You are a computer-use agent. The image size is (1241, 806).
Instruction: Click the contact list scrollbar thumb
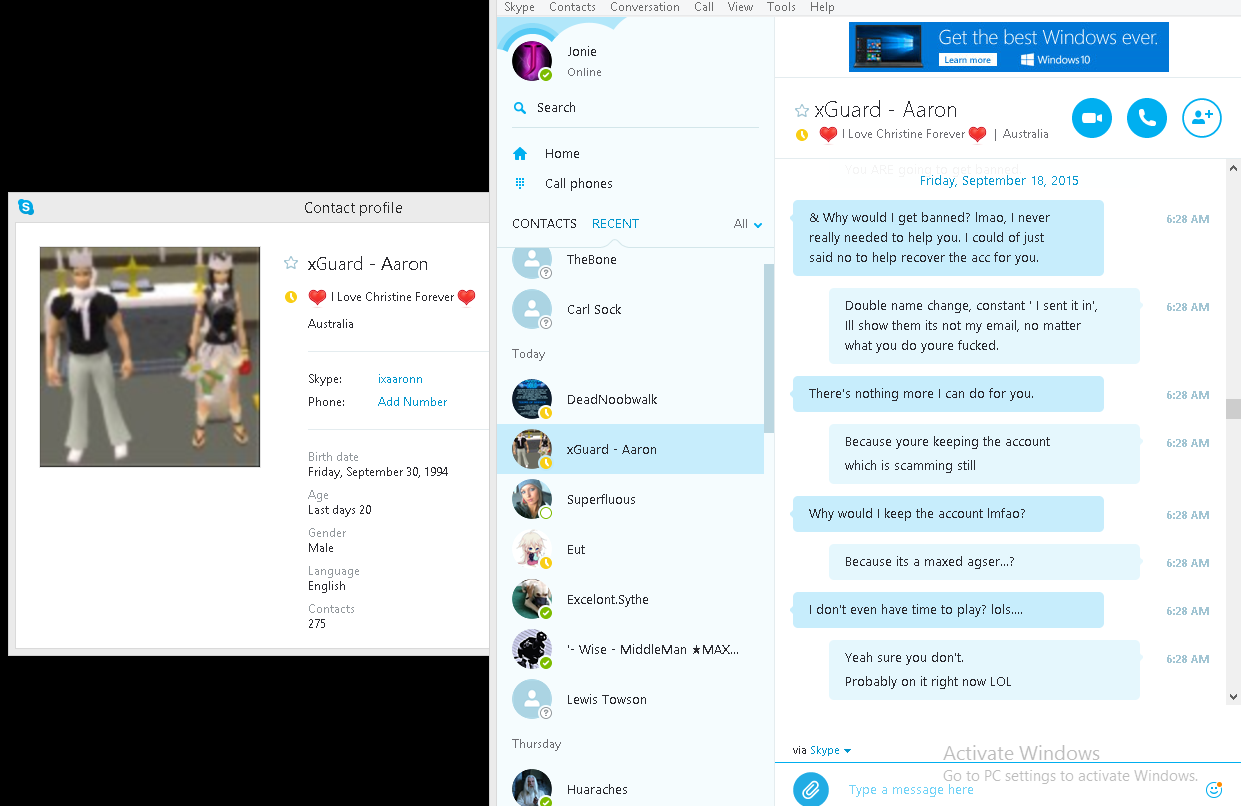(768, 348)
